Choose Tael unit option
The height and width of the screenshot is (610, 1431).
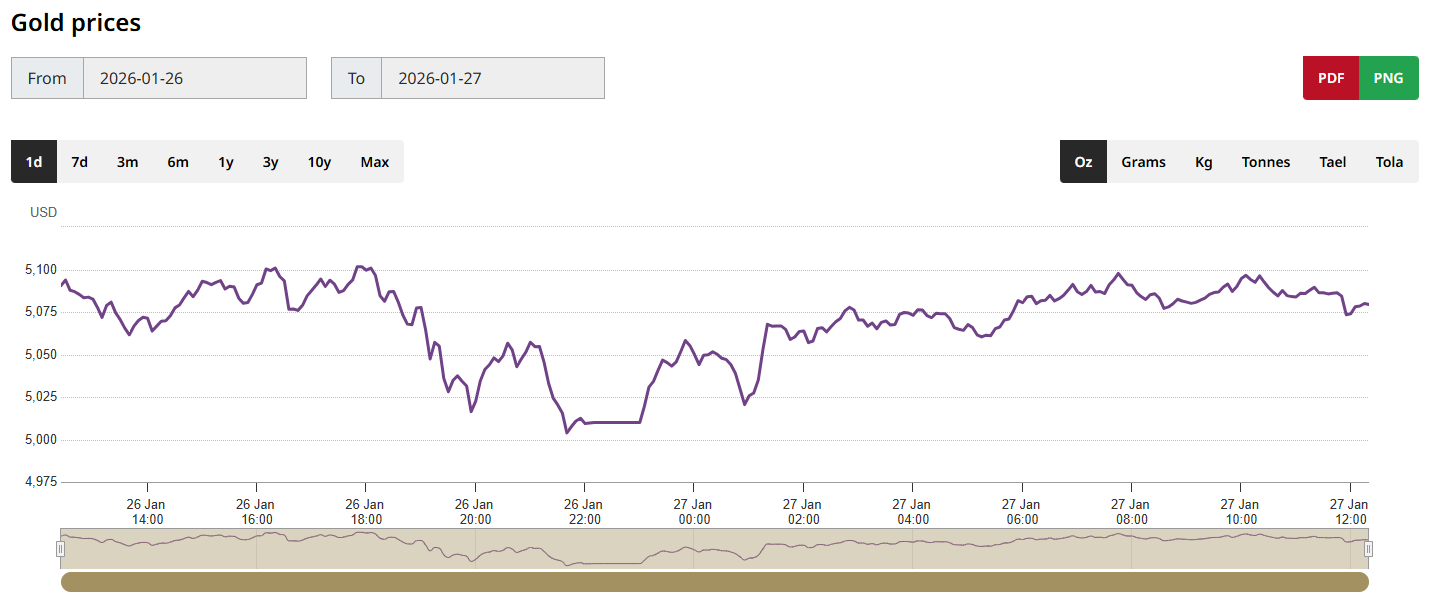pyautogui.click(x=1333, y=162)
